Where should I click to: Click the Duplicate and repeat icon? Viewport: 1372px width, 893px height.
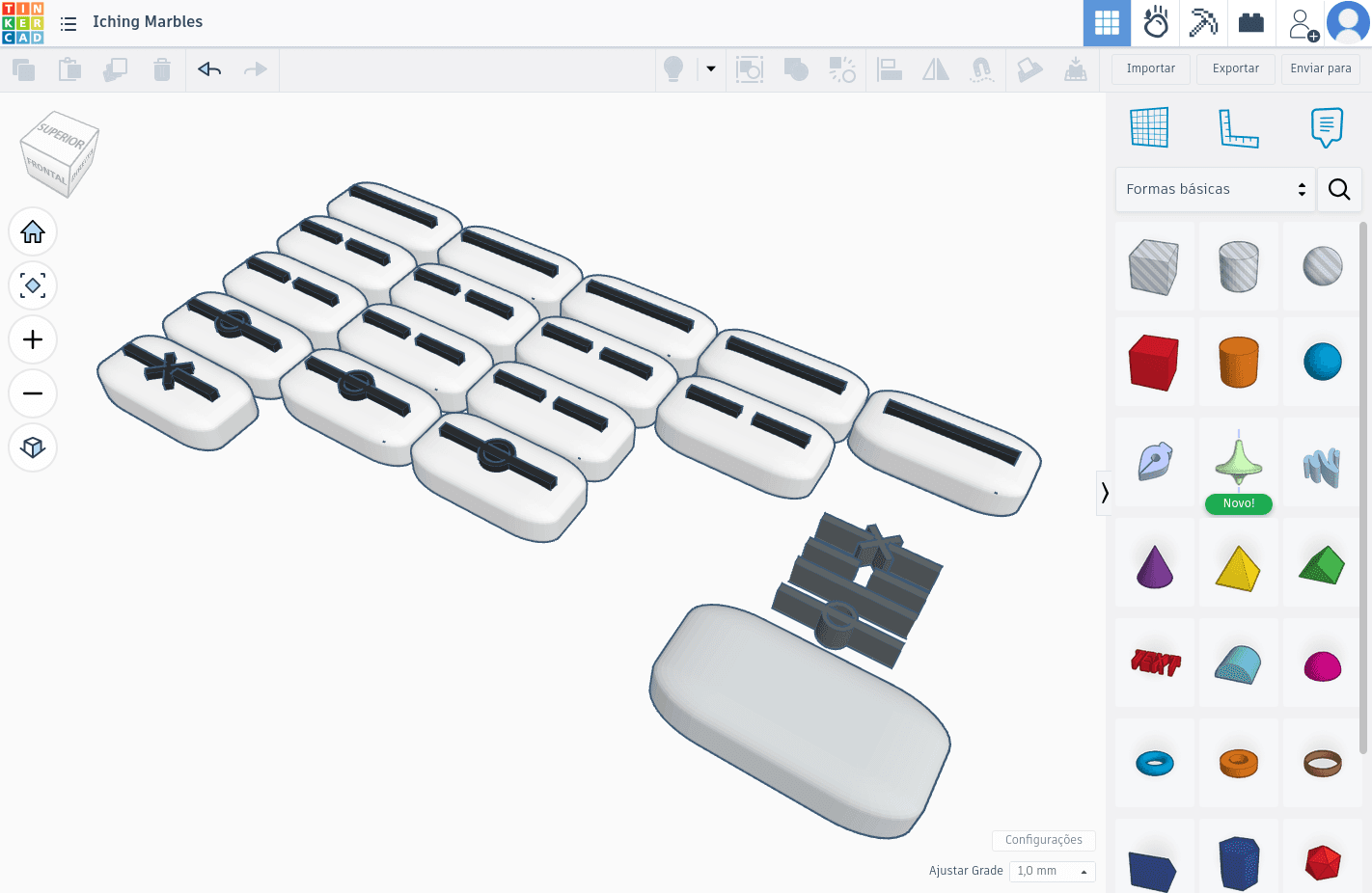(x=116, y=69)
